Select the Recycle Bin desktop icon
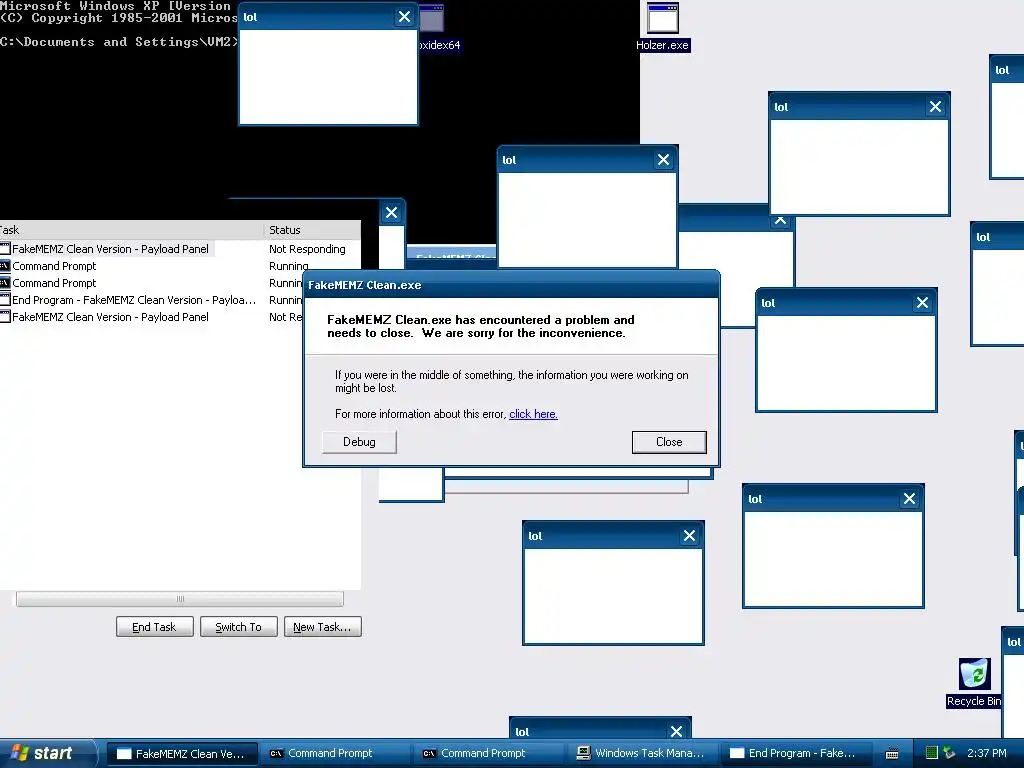The height and width of the screenshot is (768, 1024). (x=974, y=682)
